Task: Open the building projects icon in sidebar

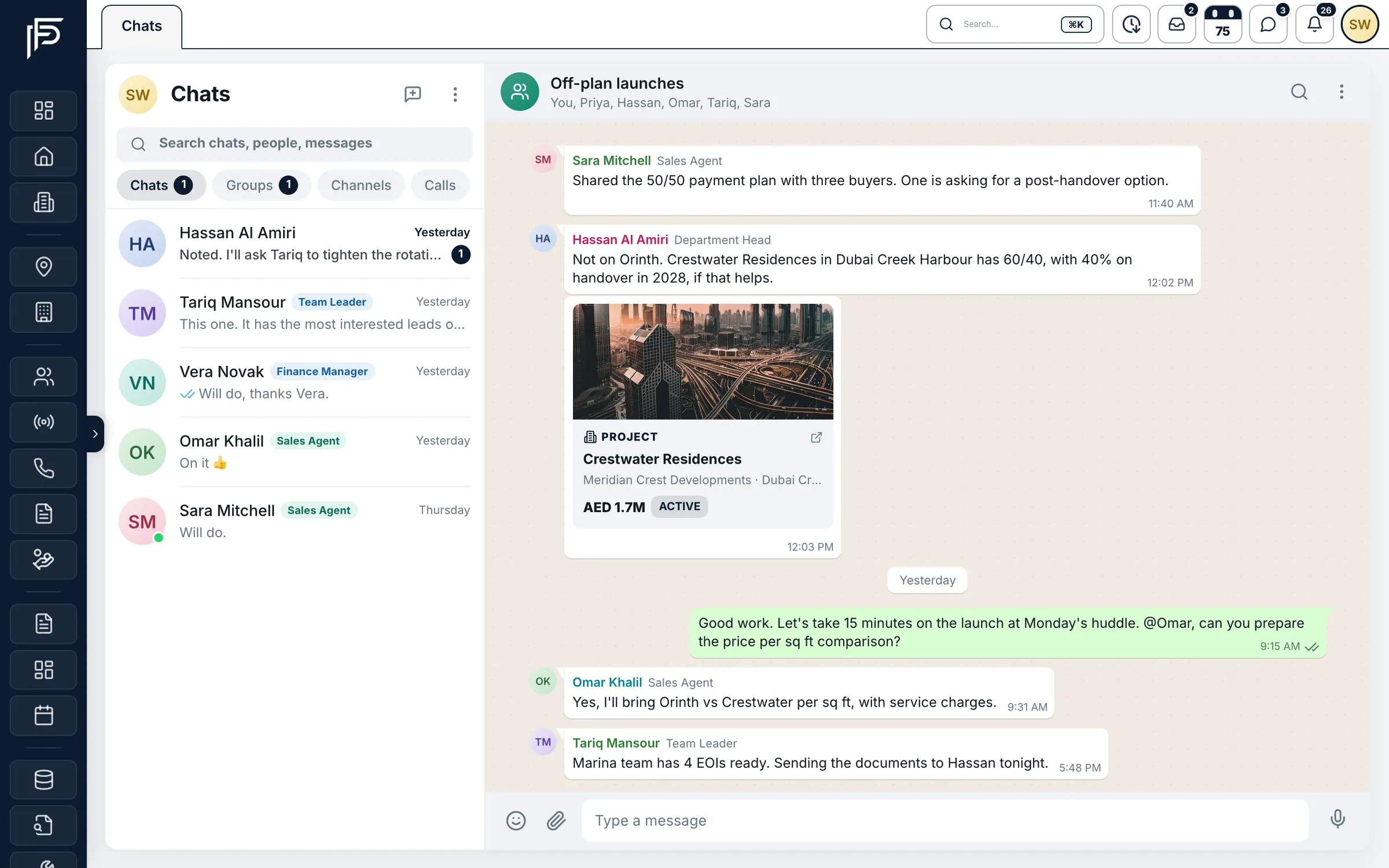Action: coord(43,203)
